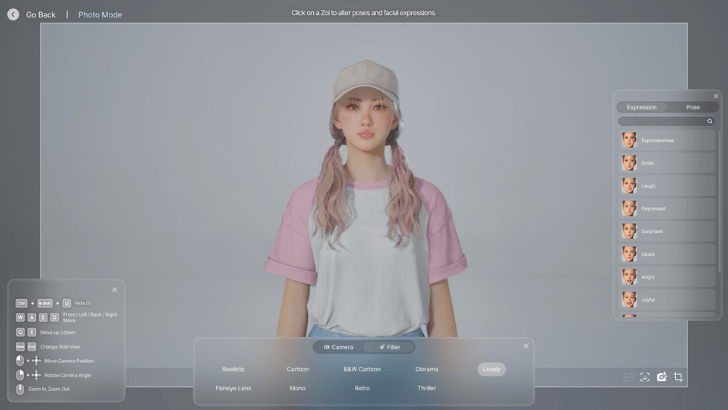Toggle the Lovely filter
The height and width of the screenshot is (410, 728).
[491, 369]
